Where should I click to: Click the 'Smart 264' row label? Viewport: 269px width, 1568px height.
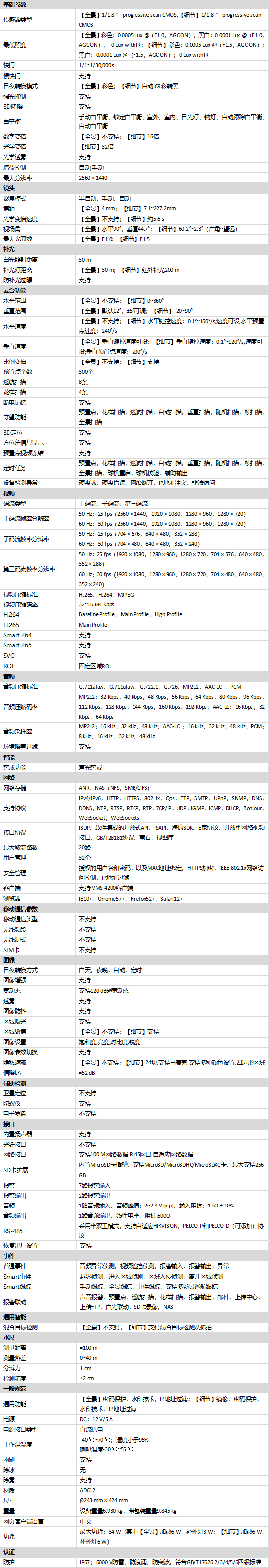(x=17, y=635)
